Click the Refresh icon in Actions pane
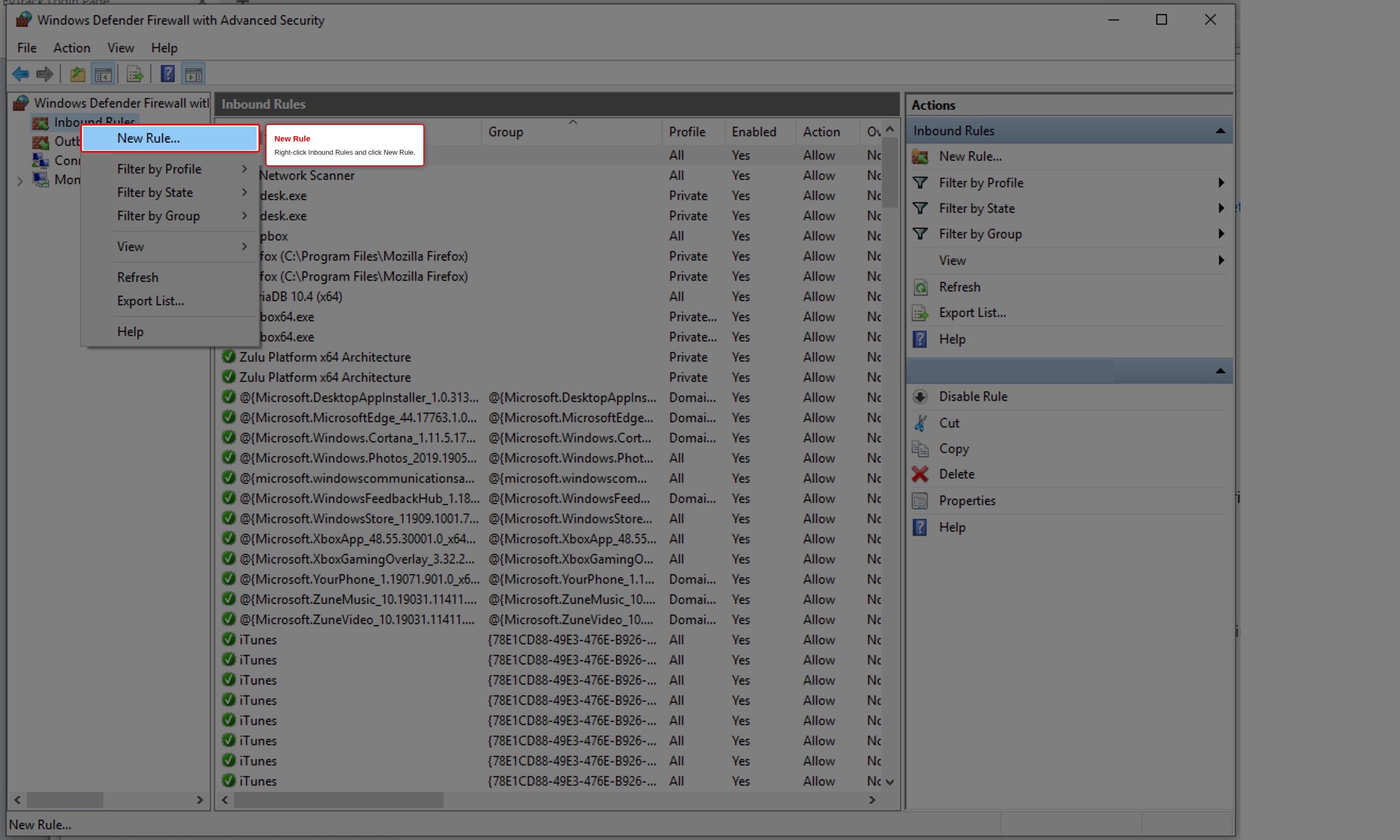This screenshot has height=840, width=1400. (921, 288)
